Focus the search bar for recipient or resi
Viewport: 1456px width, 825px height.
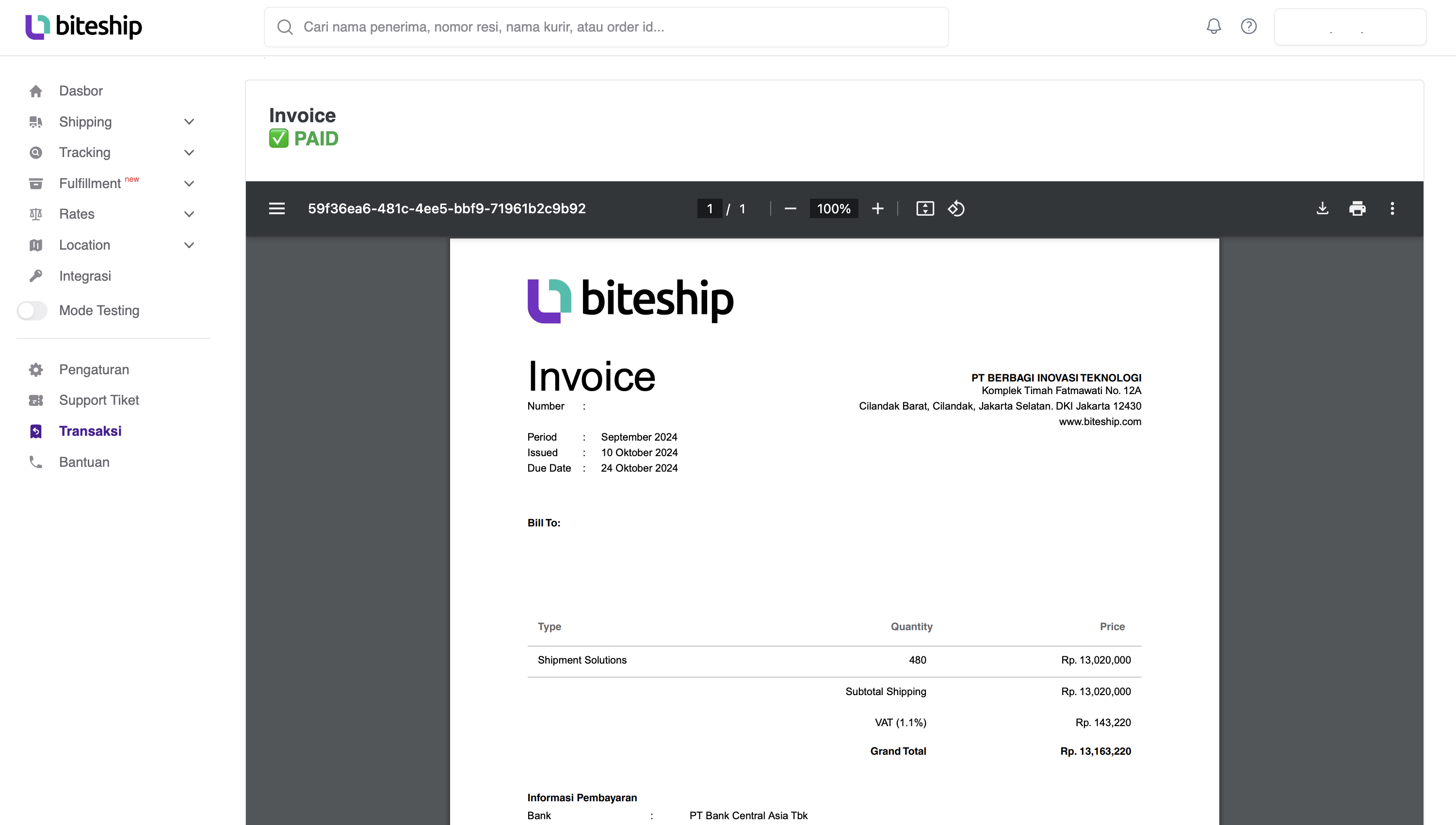606,27
